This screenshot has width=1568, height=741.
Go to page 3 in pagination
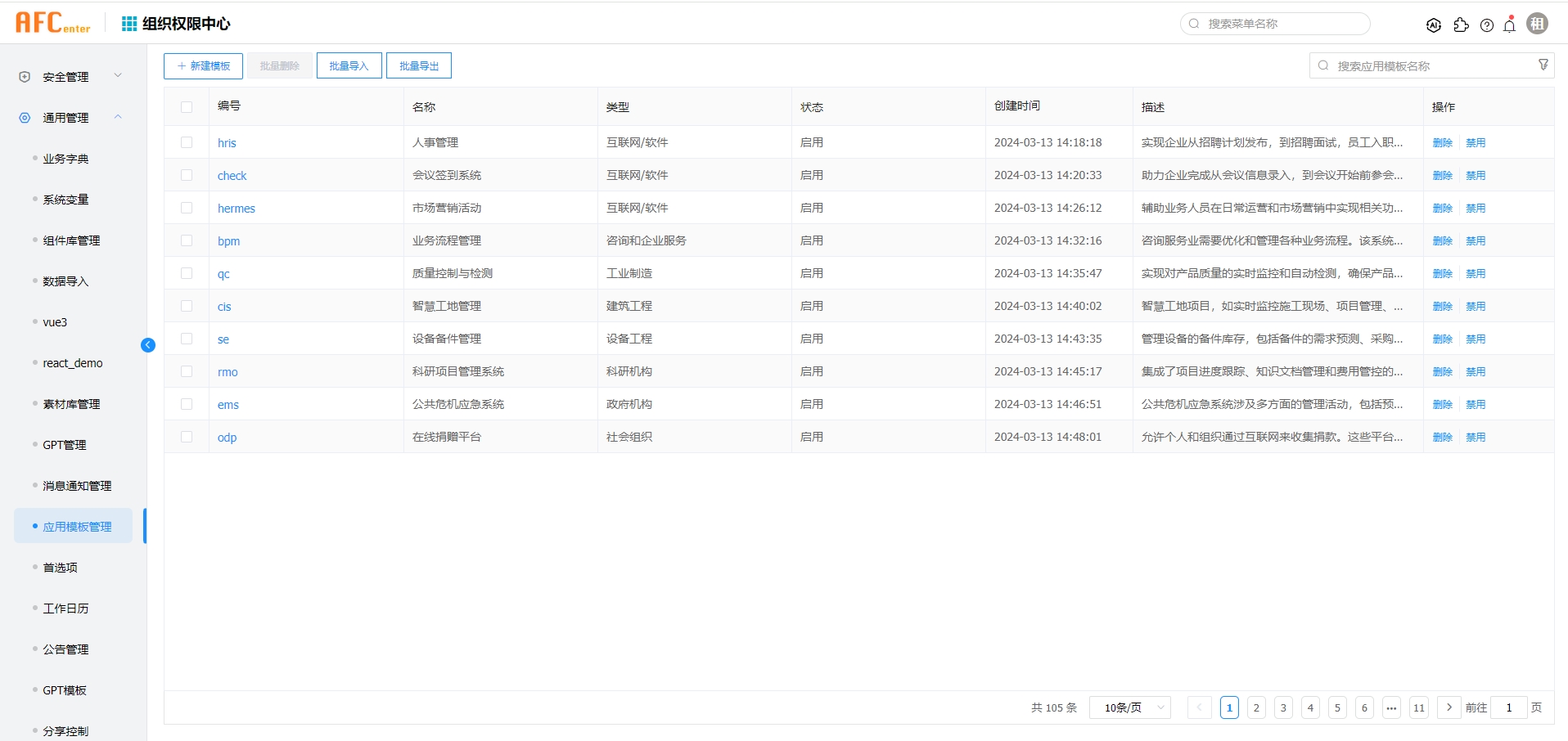(x=1283, y=707)
